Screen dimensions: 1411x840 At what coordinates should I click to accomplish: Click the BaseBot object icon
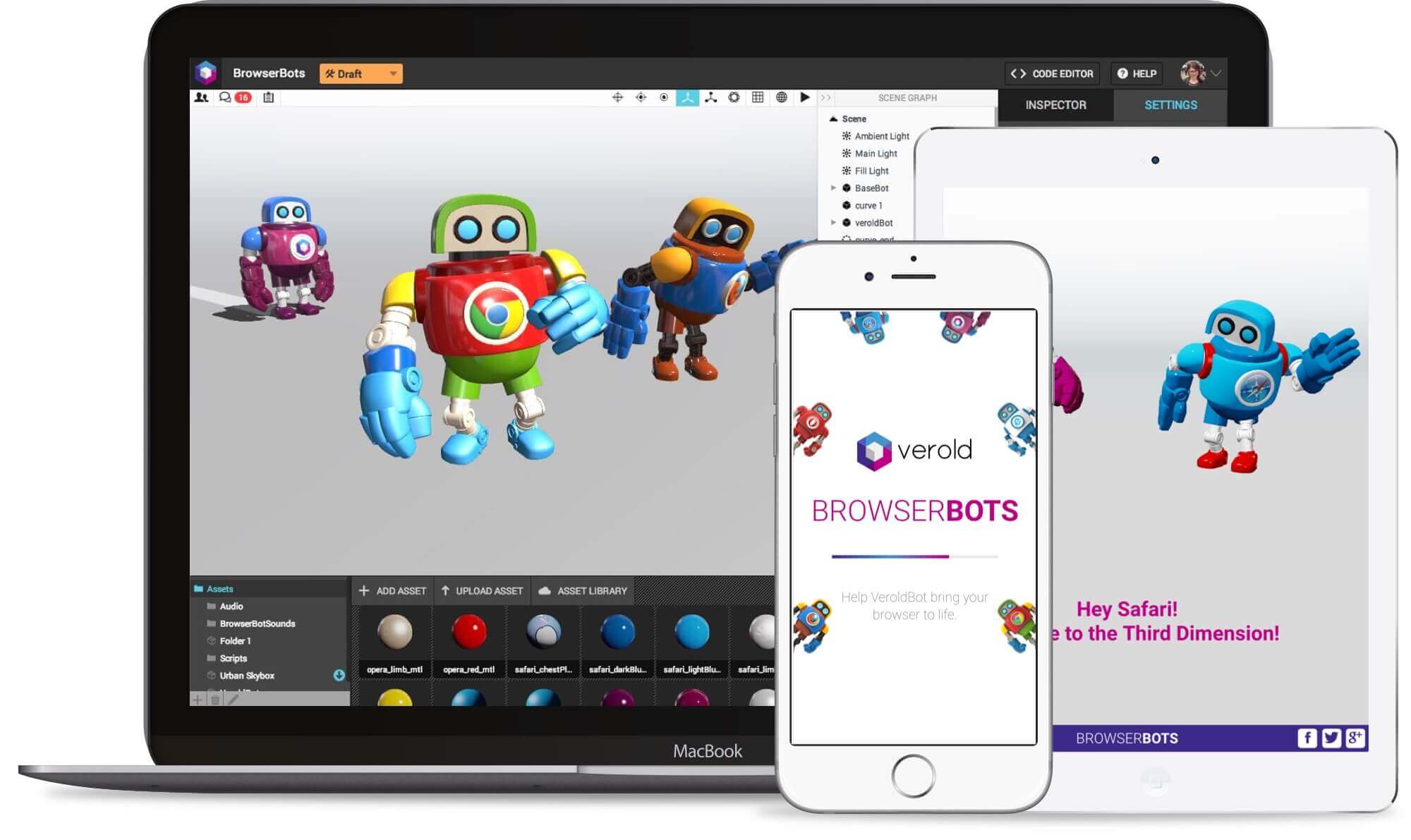(847, 188)
